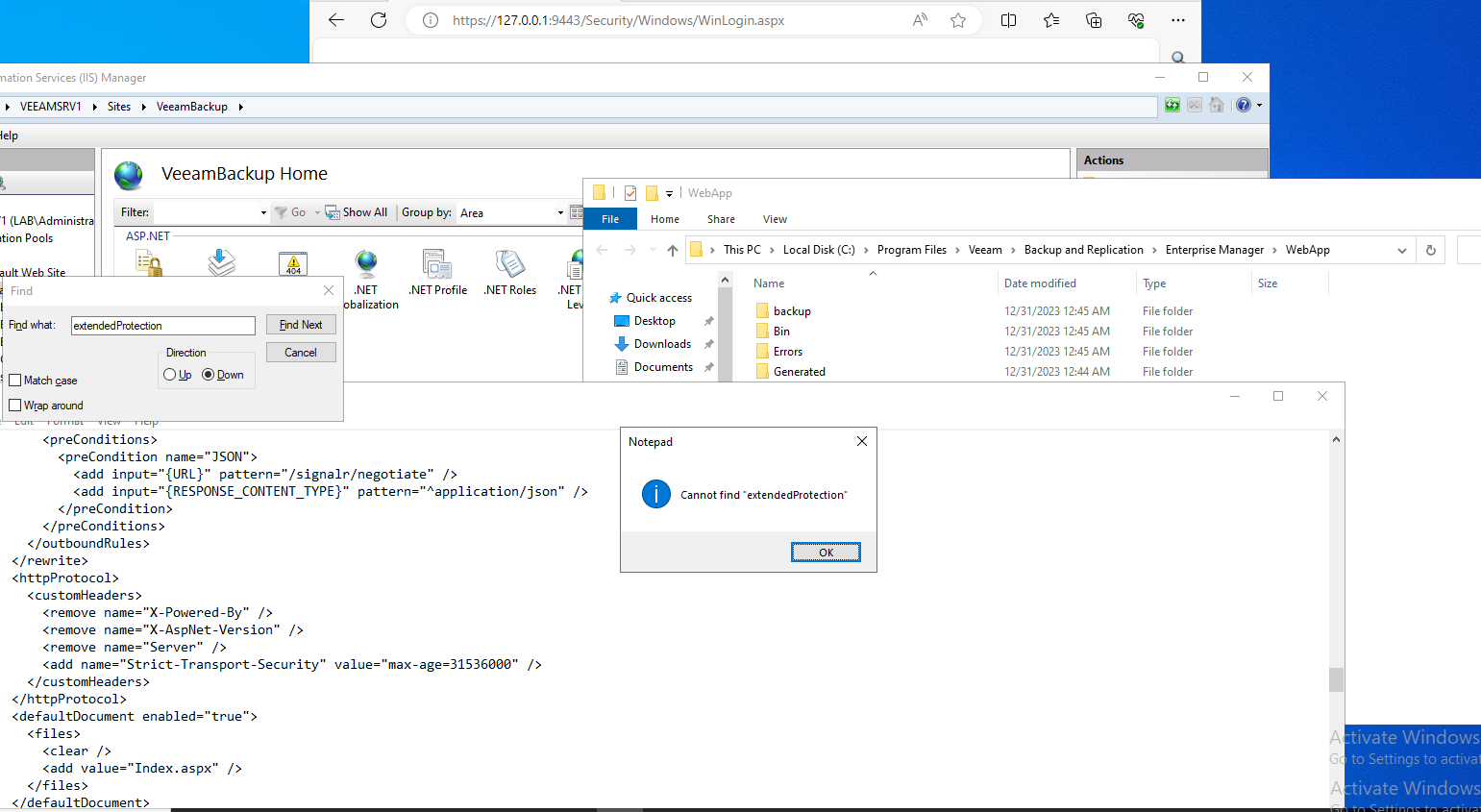The image size is (1481, 812).
Task: Go back in the Edge browser
Action: (x=335, y=20)
